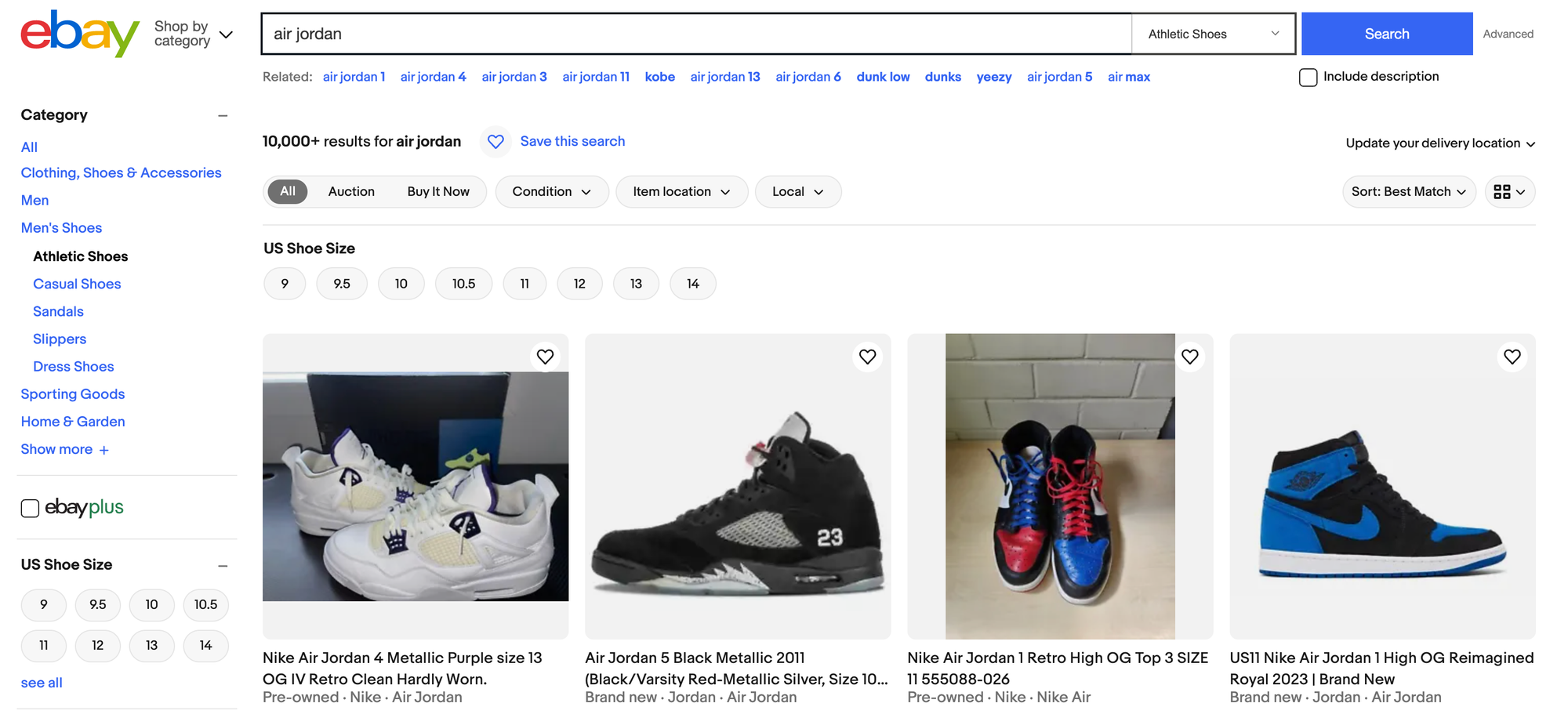Click the plus icon beside Show more

click(x=103, y=450)
